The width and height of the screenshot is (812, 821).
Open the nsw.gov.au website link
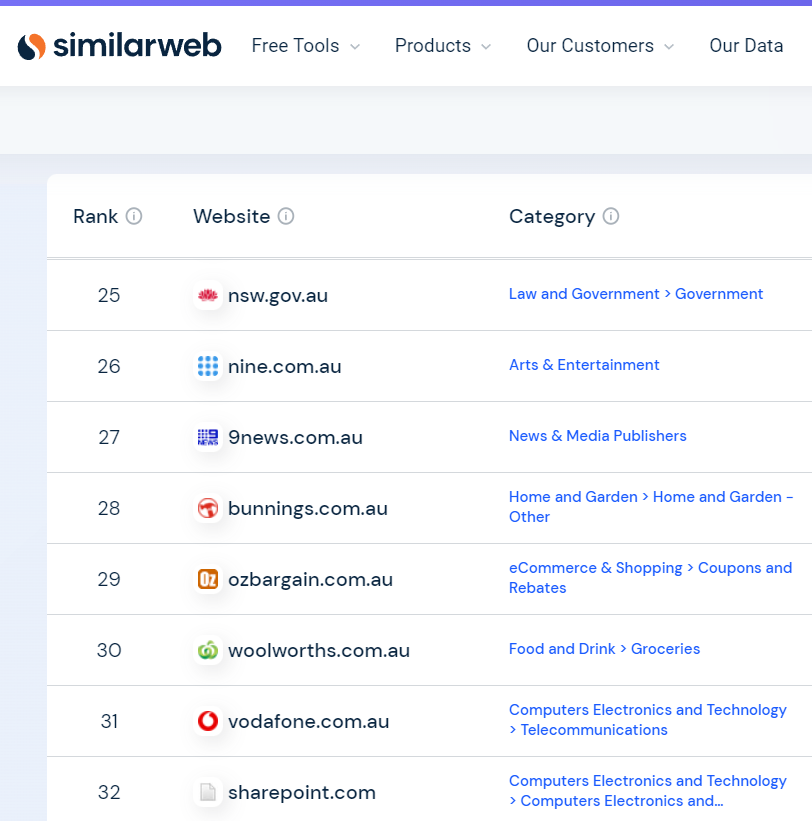pos(277,296)
